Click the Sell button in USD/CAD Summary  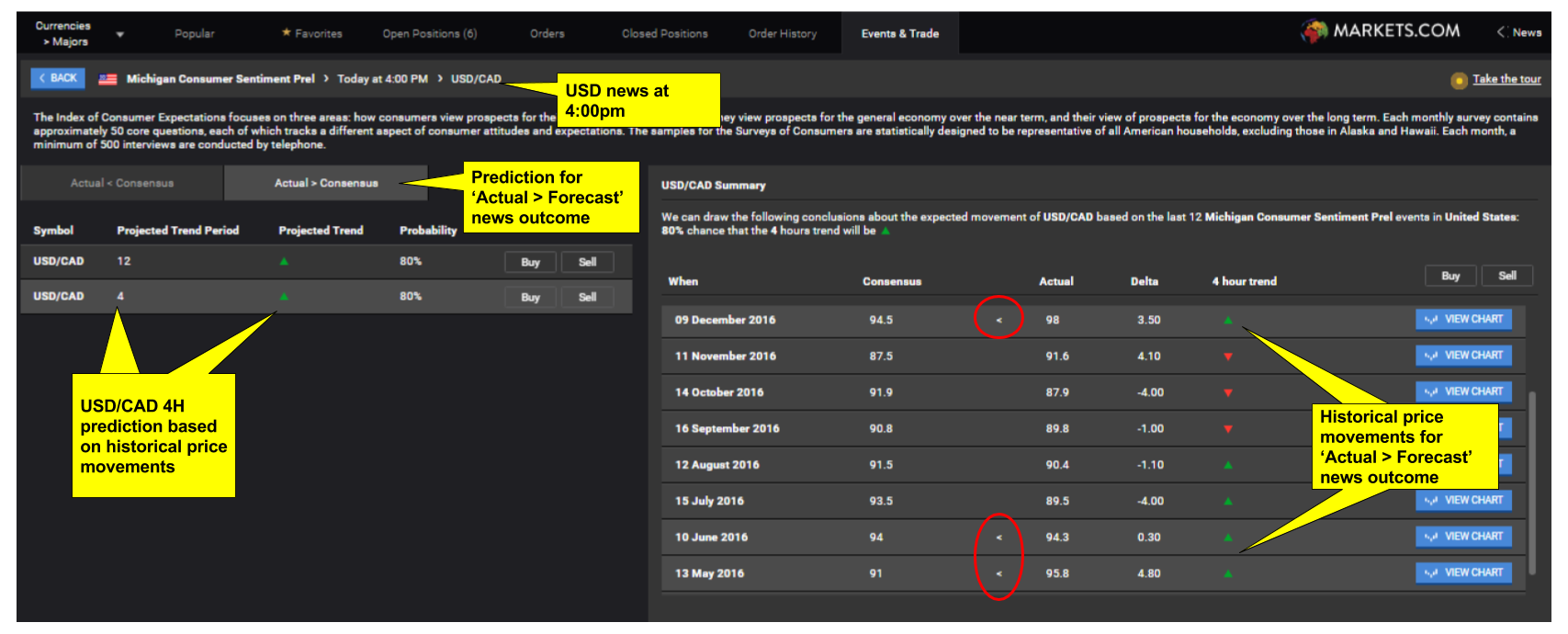1507,276
